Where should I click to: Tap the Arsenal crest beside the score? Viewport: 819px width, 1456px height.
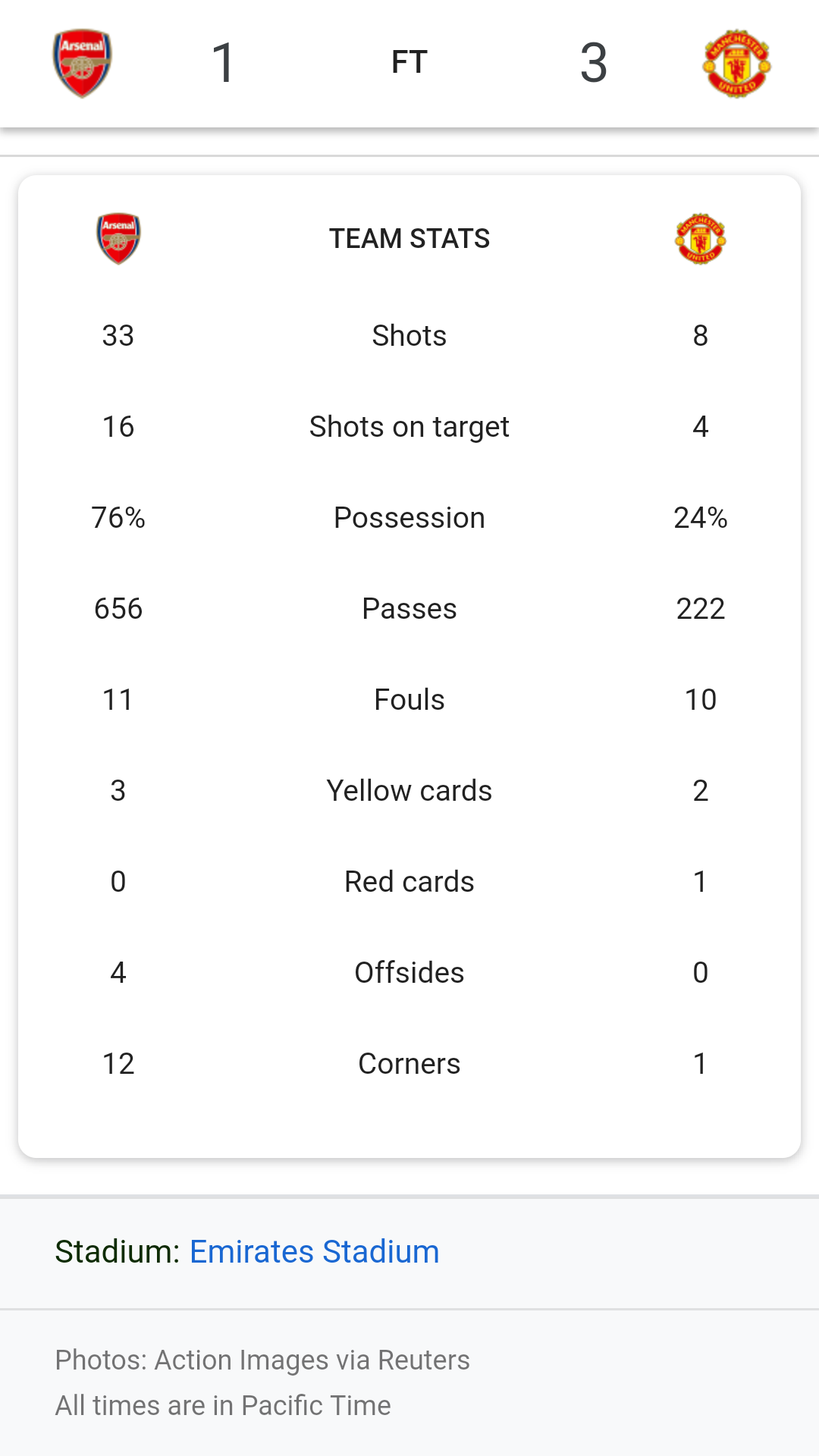[x=83, y=63]
